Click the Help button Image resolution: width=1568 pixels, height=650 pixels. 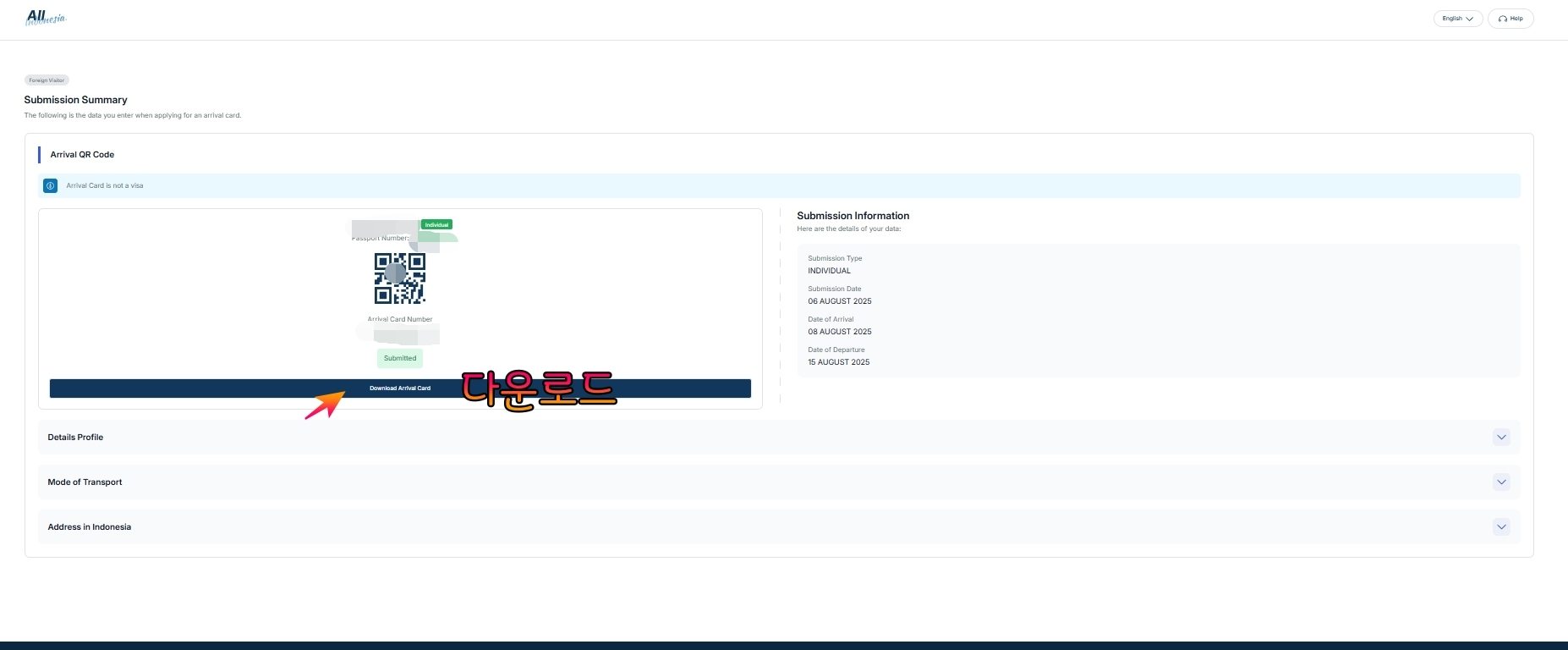1510,19
